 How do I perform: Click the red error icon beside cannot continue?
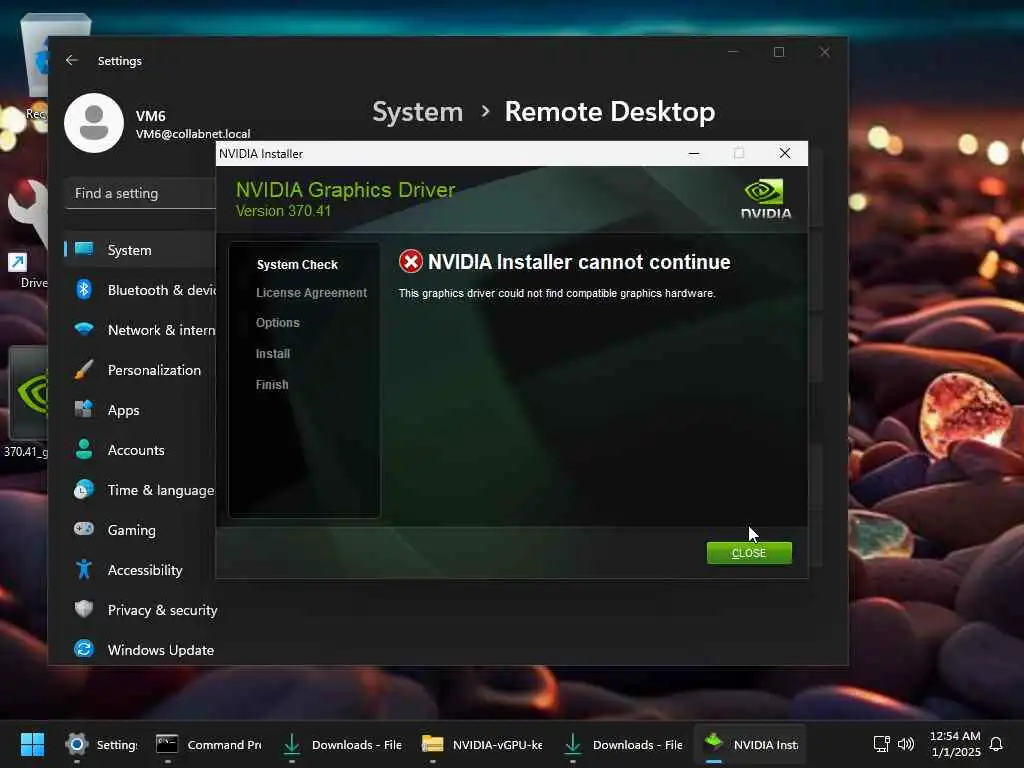coord(411,262)
